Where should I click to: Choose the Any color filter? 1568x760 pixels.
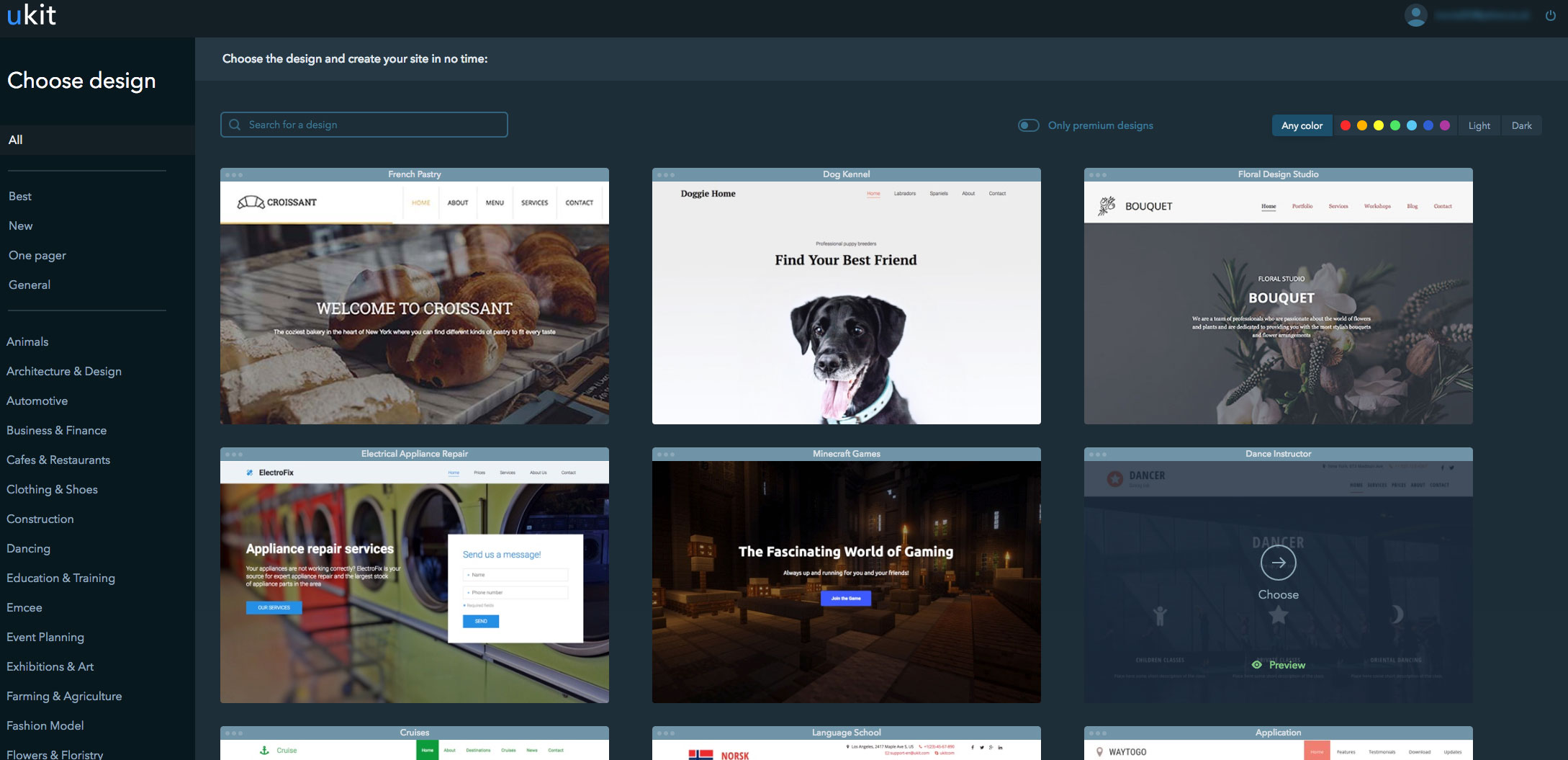[1302, 125]
